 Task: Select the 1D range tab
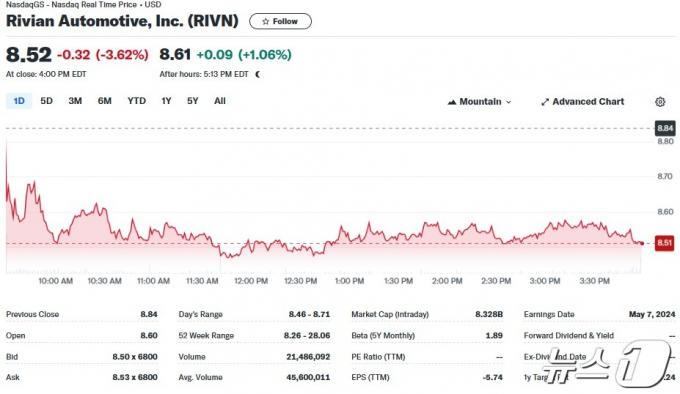point(19,101)
